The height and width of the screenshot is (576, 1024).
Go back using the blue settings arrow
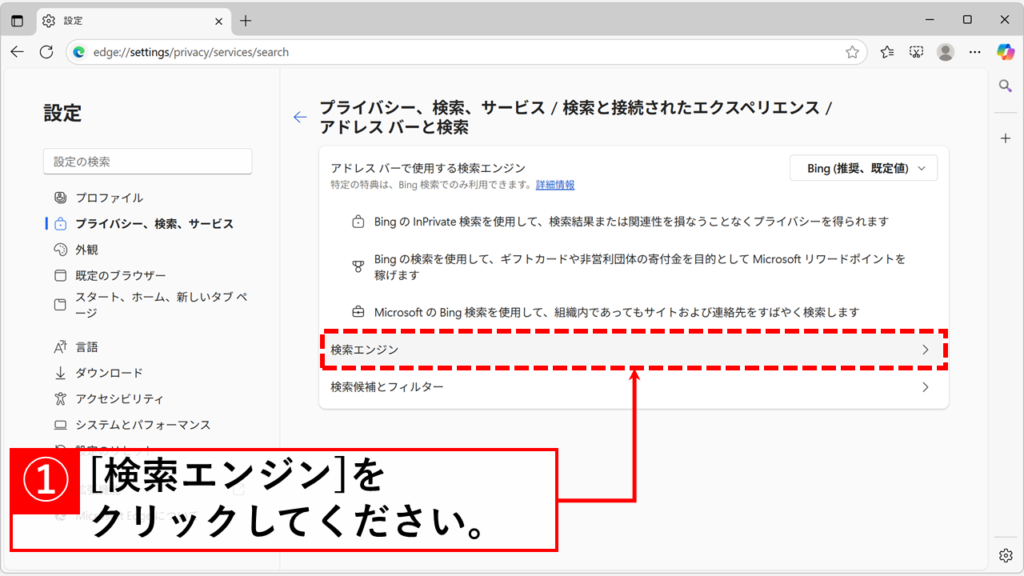pos(300,118)
